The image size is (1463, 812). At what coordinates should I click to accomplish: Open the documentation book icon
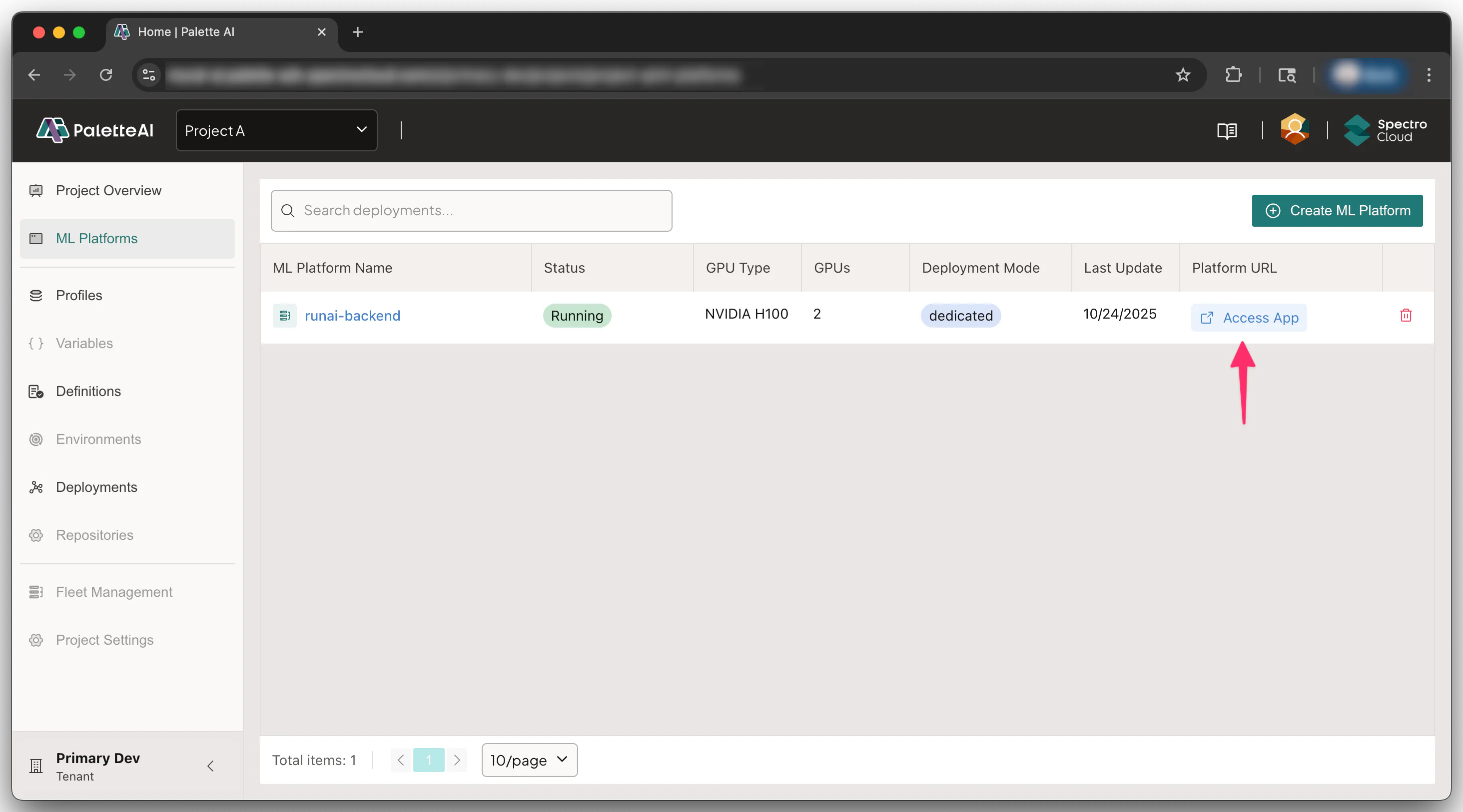(x=1227, y=130)
